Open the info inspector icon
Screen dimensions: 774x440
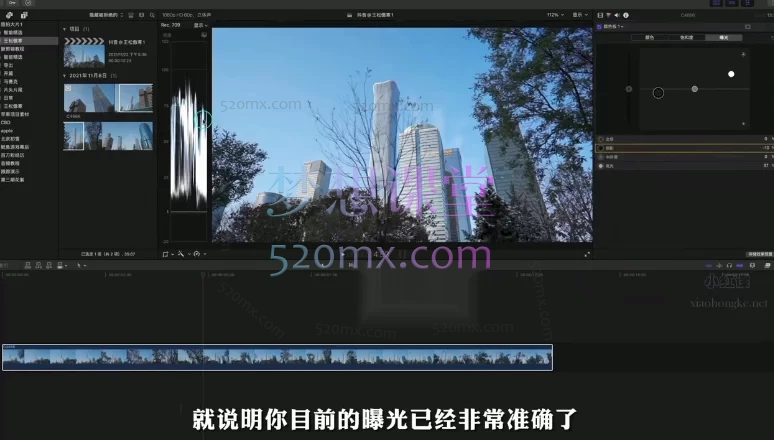coord(628,16)
